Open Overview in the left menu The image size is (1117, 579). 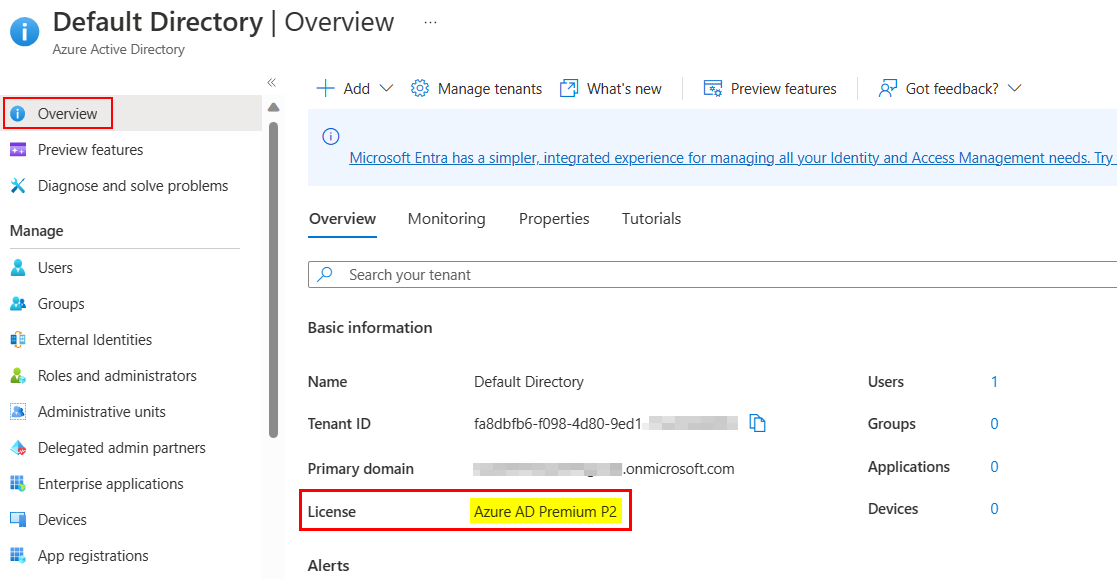(x=133, y=114)
